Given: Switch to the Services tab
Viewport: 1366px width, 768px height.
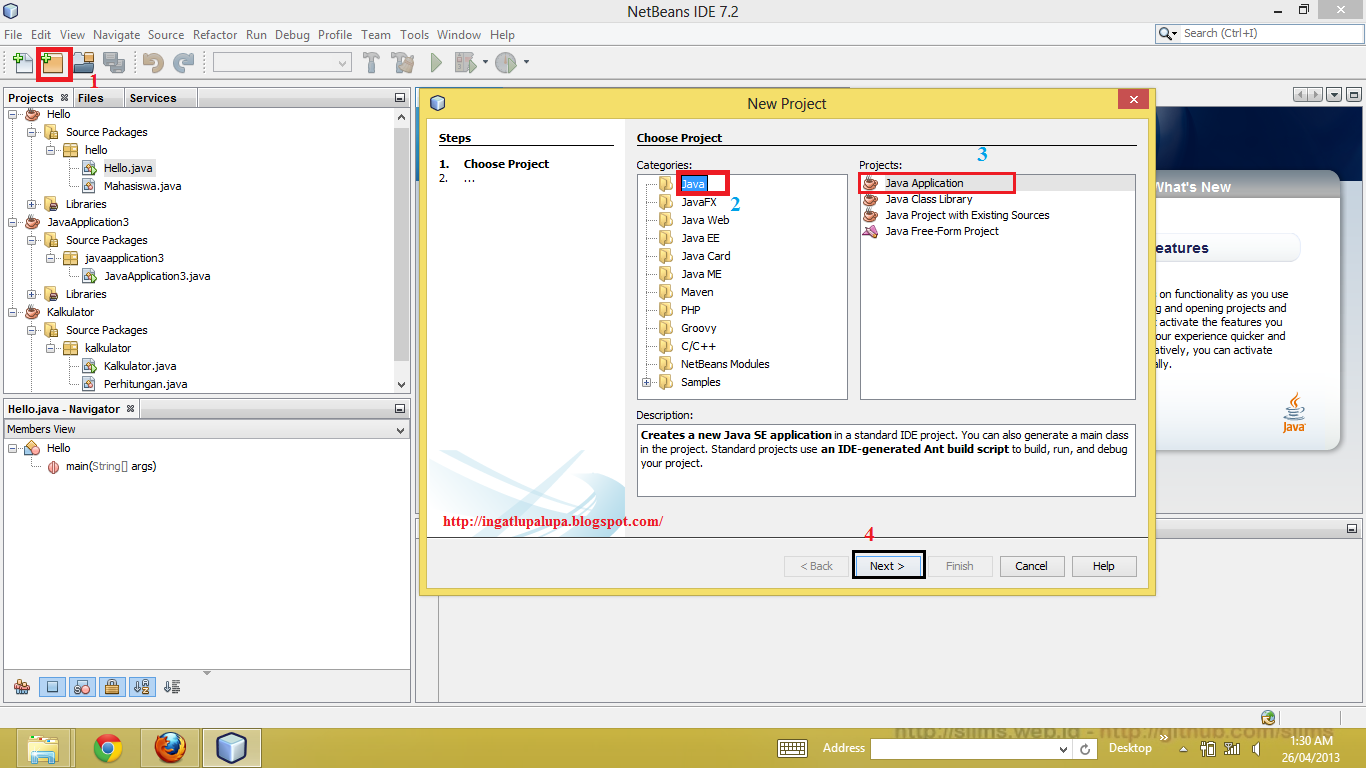Looking at the screenshot, I should point(153,98).
